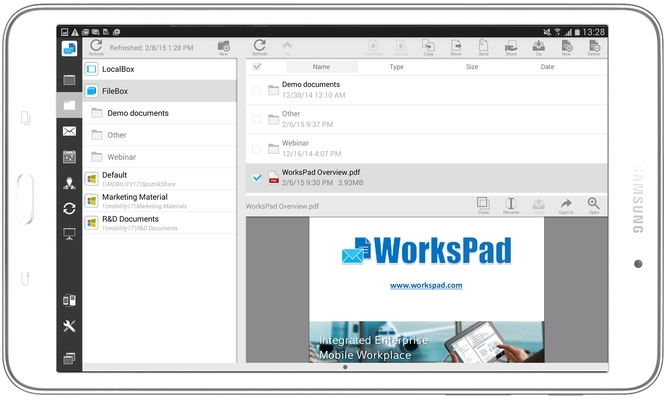Open the Other folder row in the file list
The image size is (667, 400).
426,119
